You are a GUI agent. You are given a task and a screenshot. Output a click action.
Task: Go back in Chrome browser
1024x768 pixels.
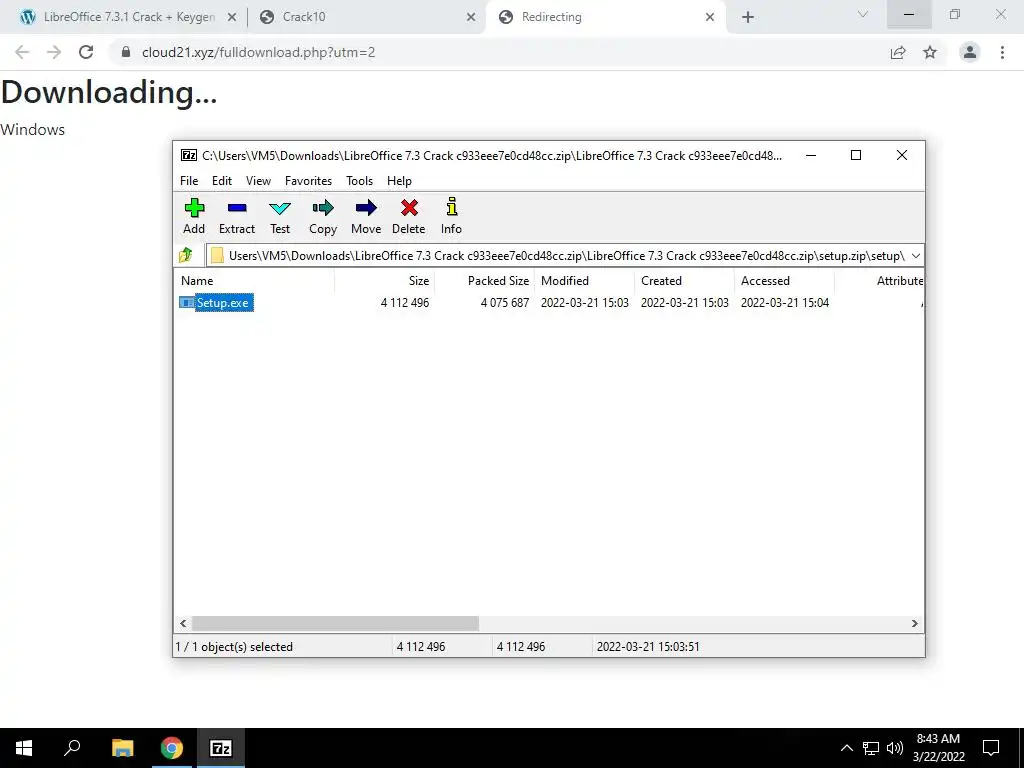[x=22, y=52]
